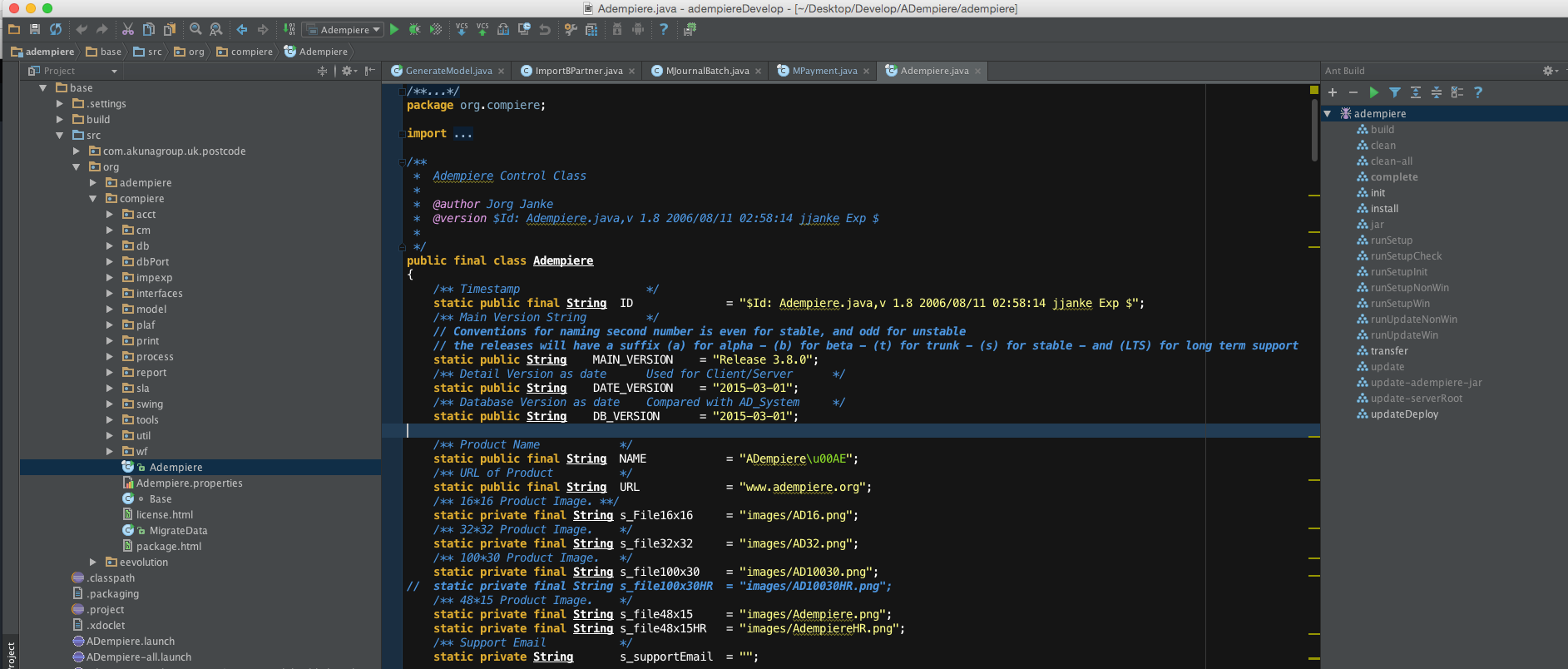Collapse the adempiere Ant build node
The image size is (1568, 669).
coord(1328,113)
